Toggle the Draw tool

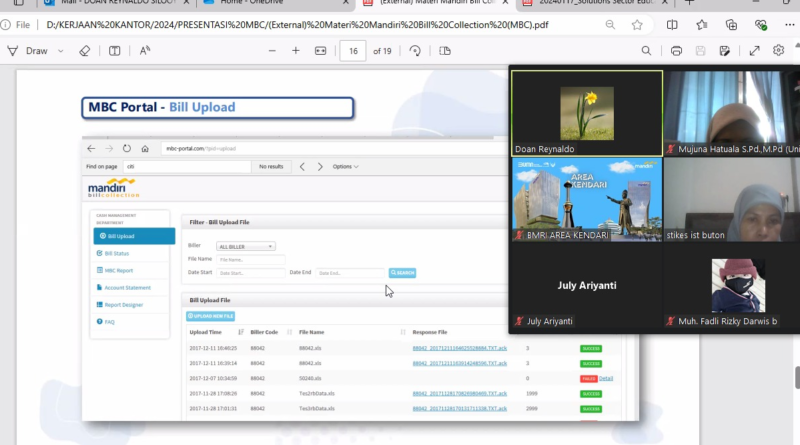36,50
